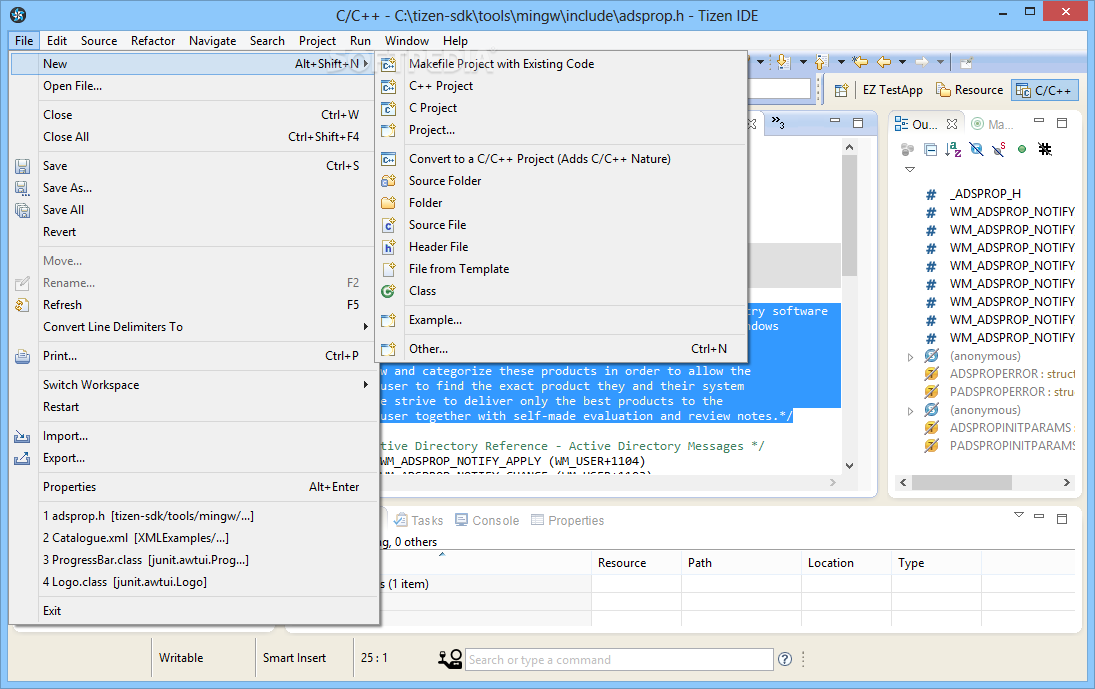Click the green Class icon in New submenu

click(x=388, y=291)
